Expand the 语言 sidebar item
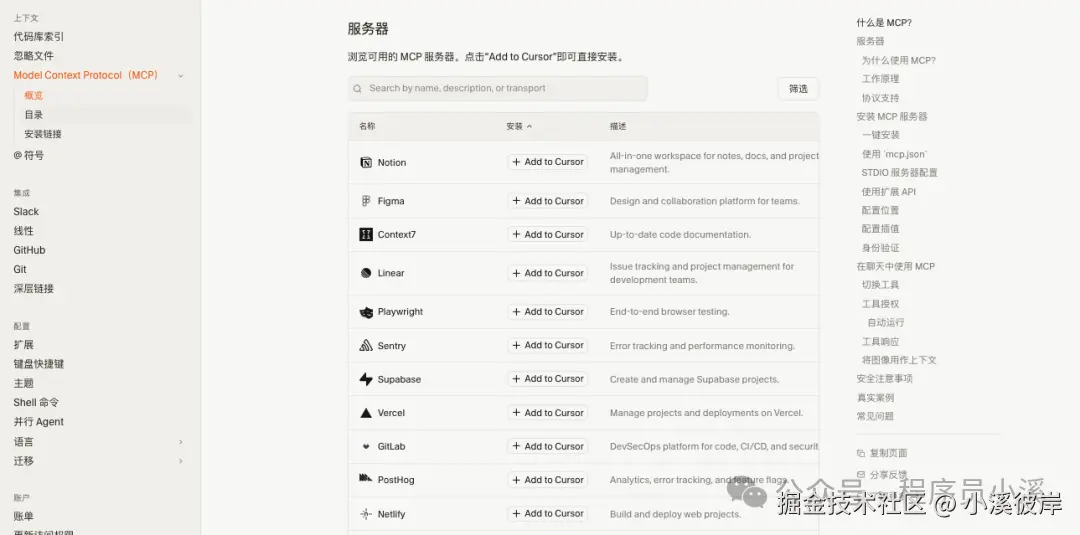The height and width of the screenshot is (535, 1080). pyautogui.click(x=180, y=442)
